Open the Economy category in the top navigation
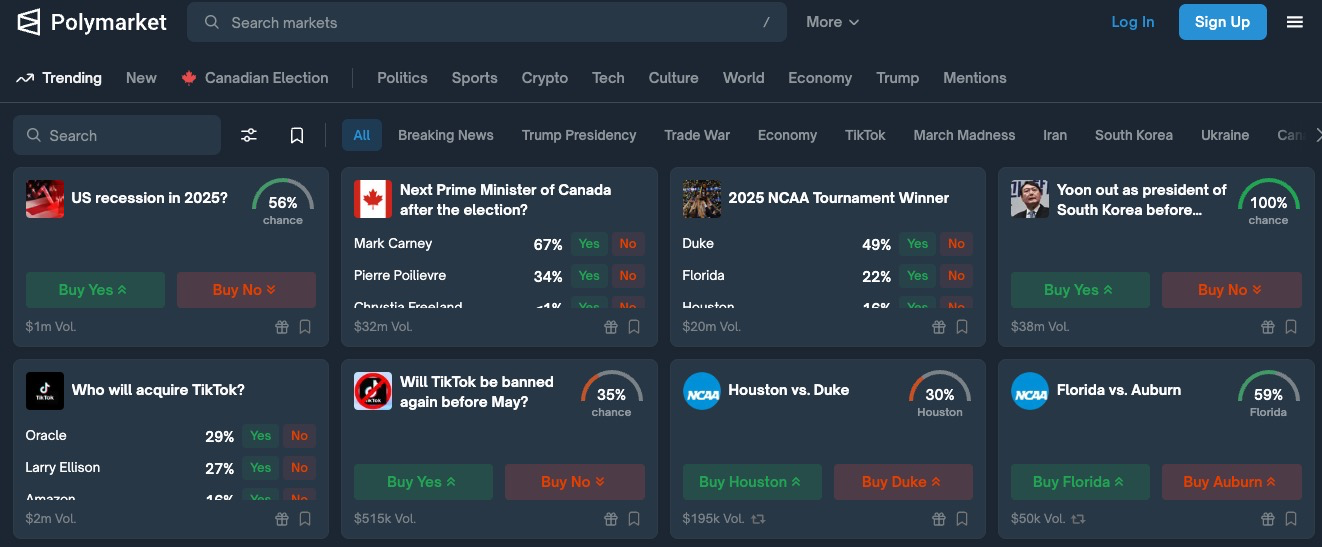 coord(820,78)
